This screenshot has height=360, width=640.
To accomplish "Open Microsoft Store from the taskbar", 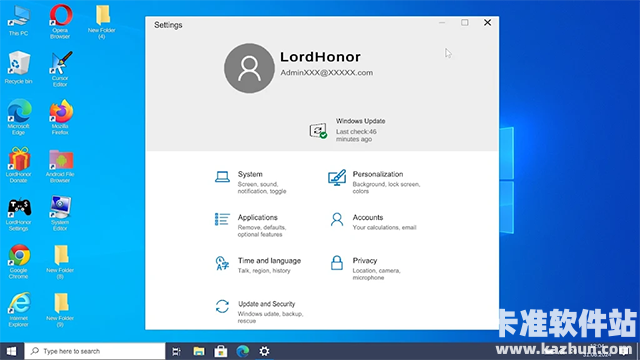I will coord(221,351).
